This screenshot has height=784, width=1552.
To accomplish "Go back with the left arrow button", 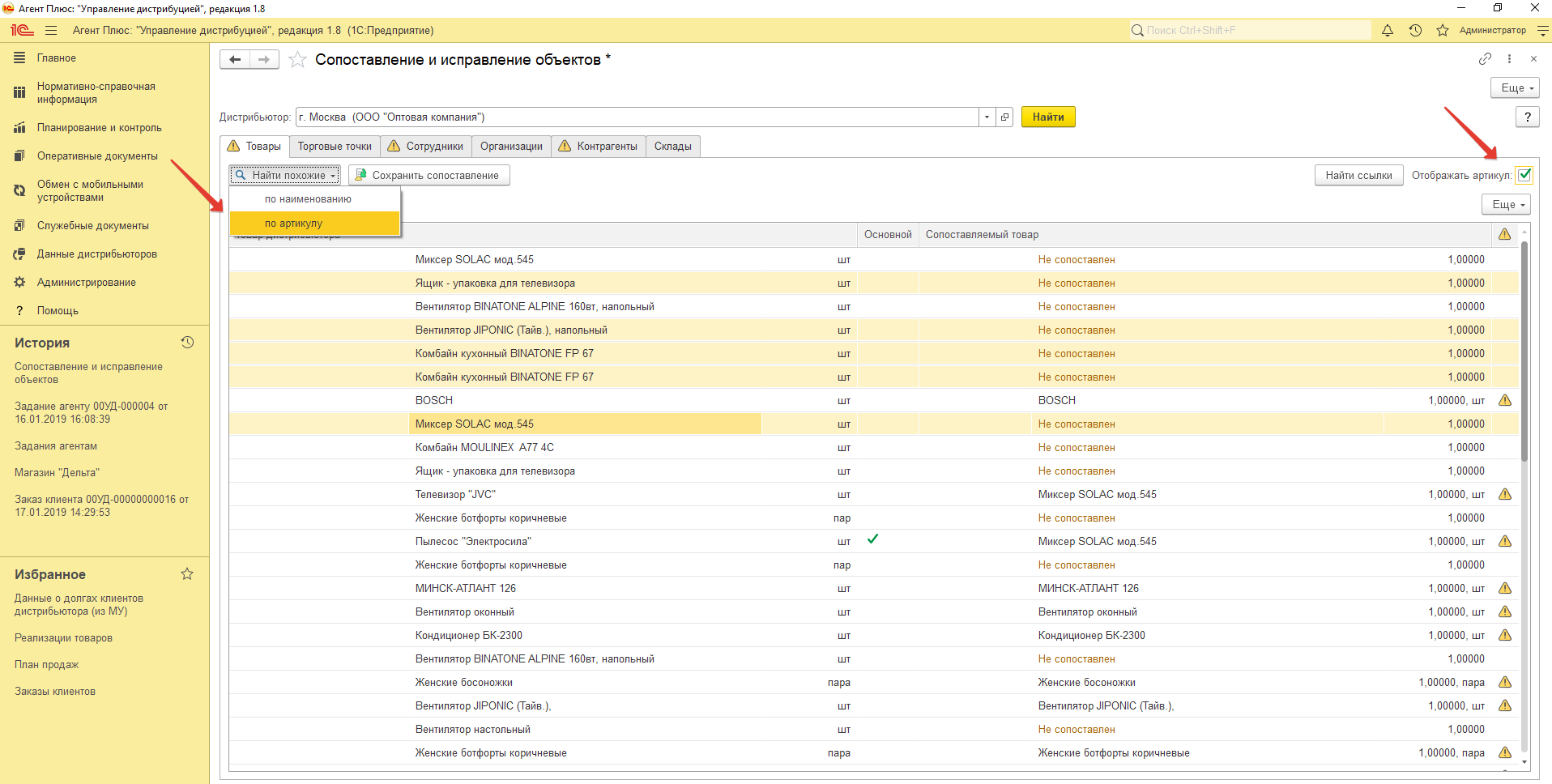I will 235,59.
